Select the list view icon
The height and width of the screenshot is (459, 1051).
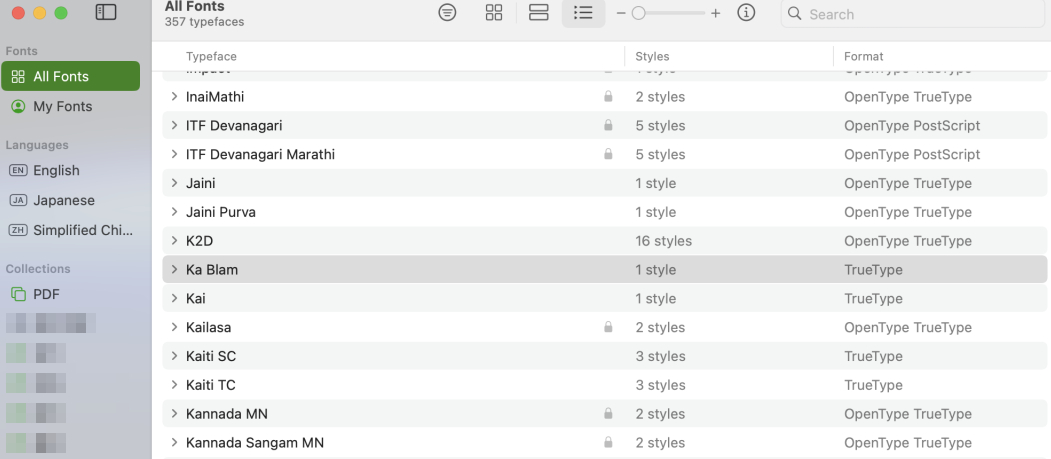[x=583, y=13]
